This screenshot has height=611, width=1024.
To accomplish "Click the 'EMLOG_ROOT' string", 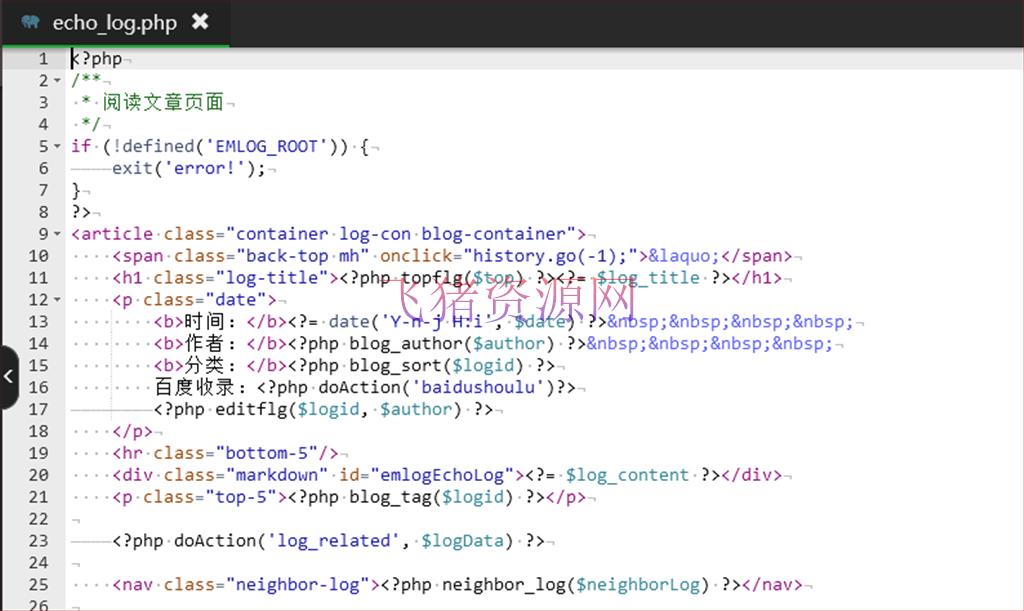I will (267, 147).
